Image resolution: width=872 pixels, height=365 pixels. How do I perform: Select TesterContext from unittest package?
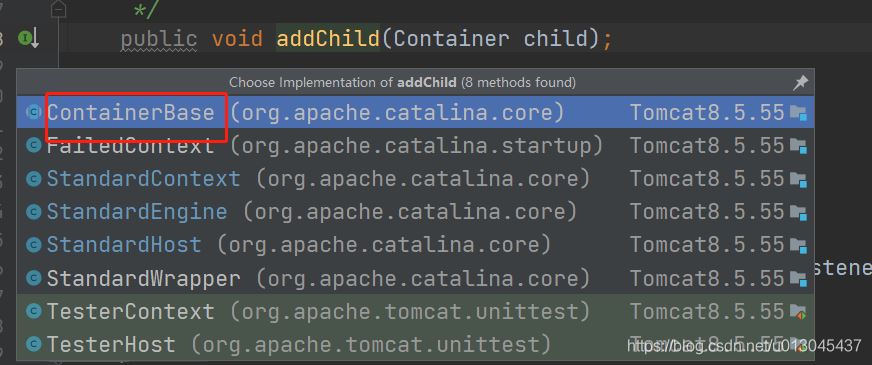pos(415,311)
